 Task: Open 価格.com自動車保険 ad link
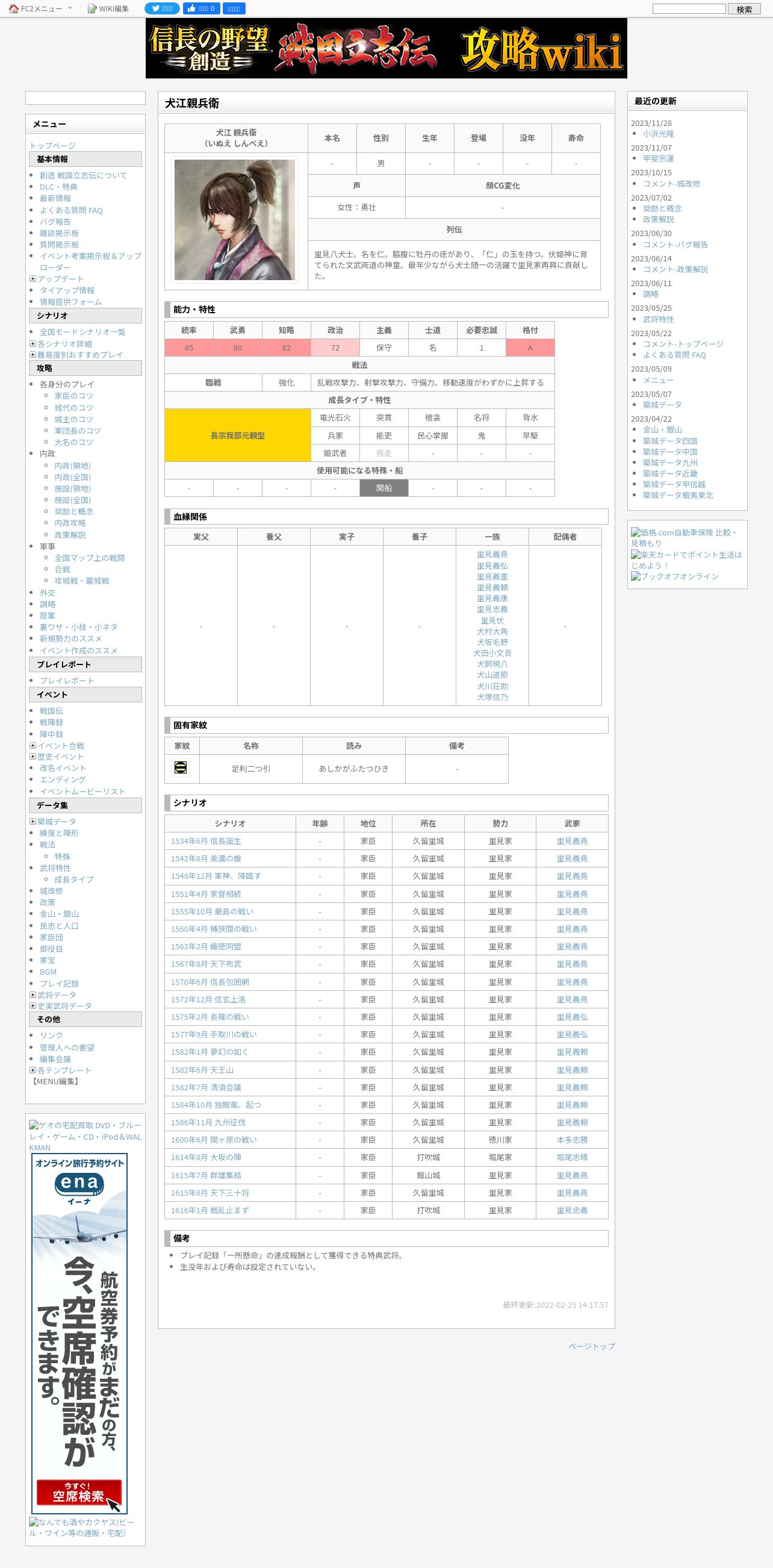click(686, 537)
